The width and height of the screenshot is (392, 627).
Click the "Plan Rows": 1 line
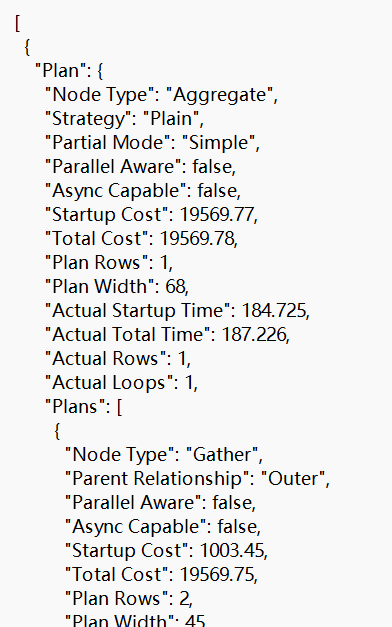(109, 263)
